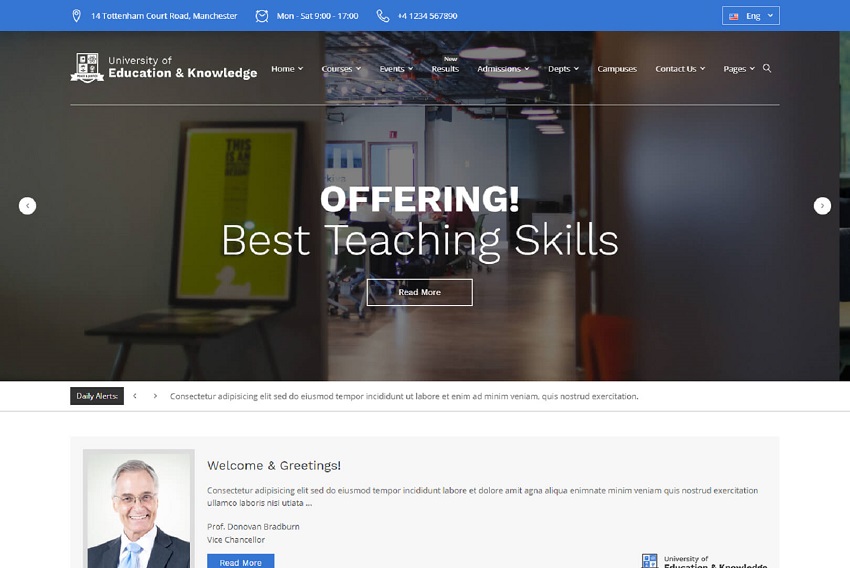Viewport: 850px width, 568px height.
Task: Expand the Admissions dropdown menu
Action: pos(503,69)
